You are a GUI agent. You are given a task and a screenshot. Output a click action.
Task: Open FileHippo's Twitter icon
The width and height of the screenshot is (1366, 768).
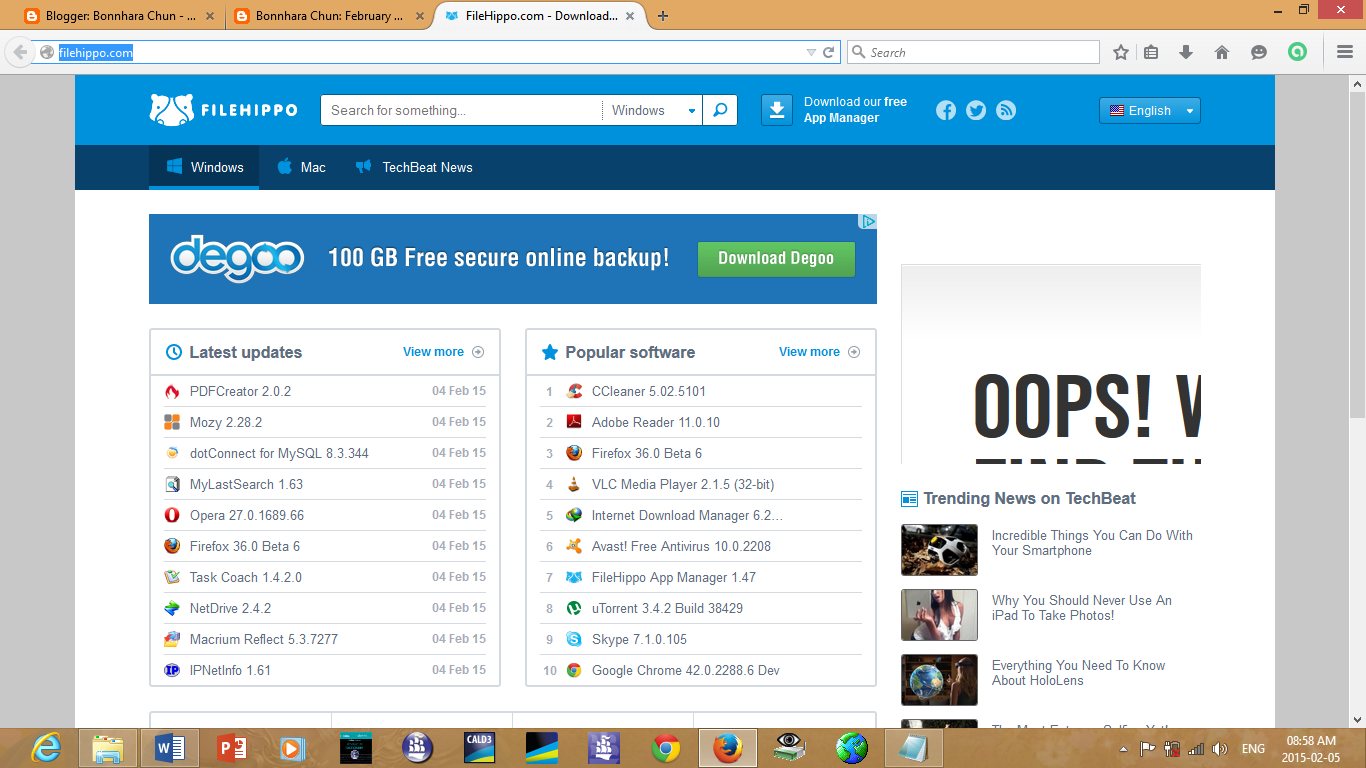[976, 110]
